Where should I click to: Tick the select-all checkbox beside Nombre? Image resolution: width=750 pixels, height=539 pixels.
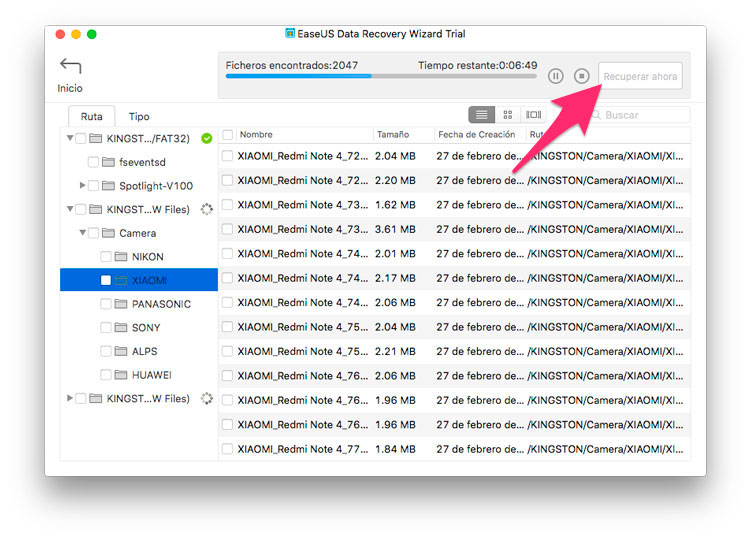click(x=228, y=135)
